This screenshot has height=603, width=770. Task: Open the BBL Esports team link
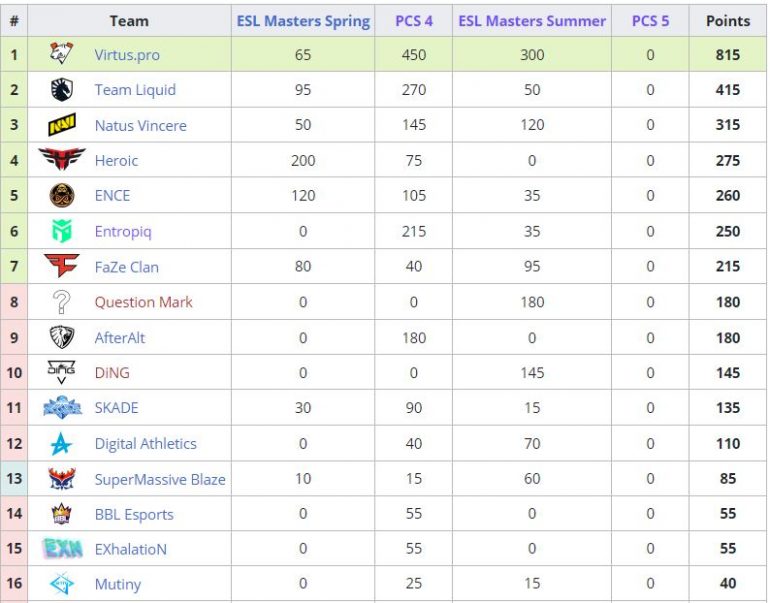pyautogui.click(x=134, y=514)
